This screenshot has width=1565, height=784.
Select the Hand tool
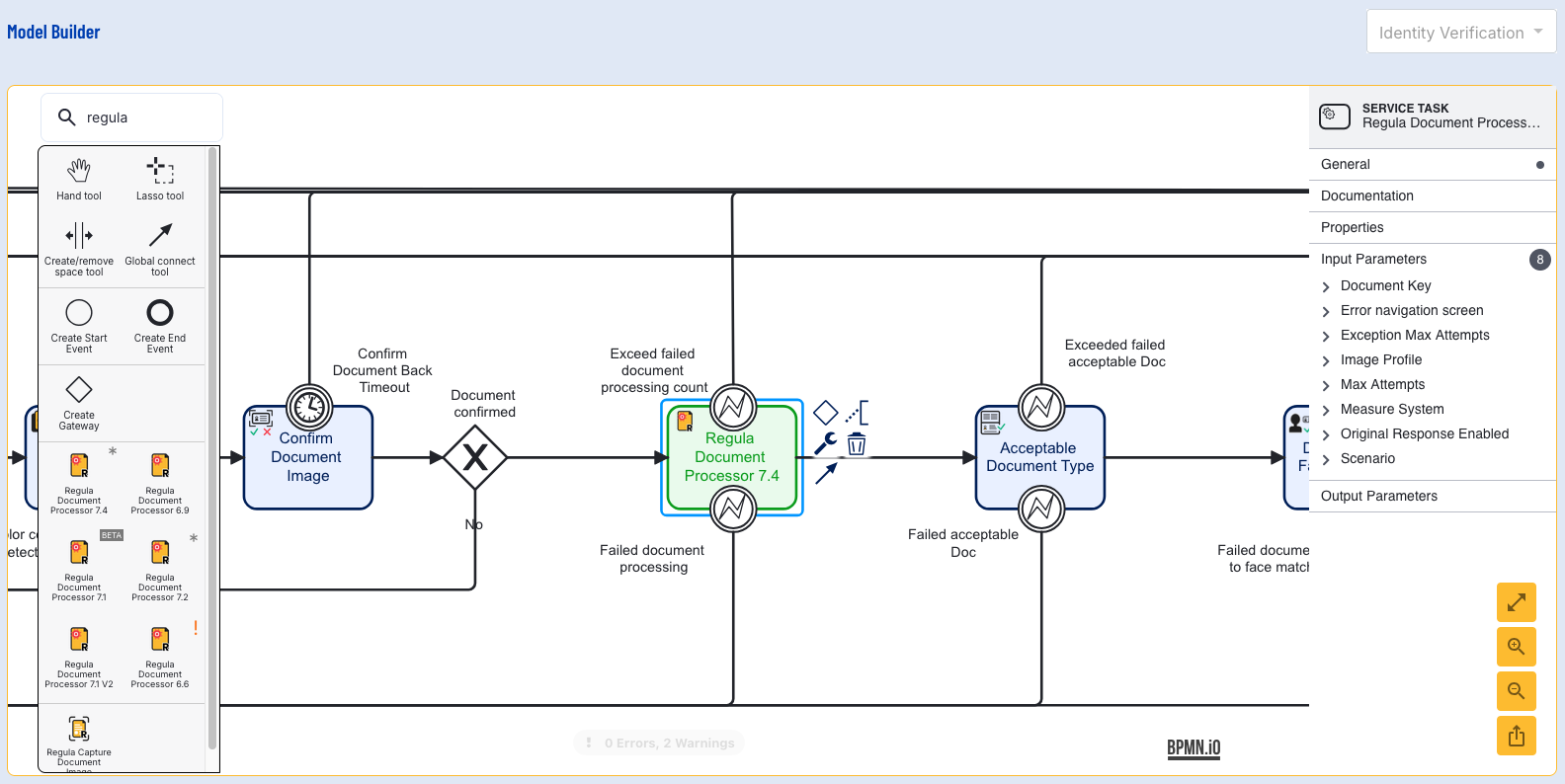point(79,179)
